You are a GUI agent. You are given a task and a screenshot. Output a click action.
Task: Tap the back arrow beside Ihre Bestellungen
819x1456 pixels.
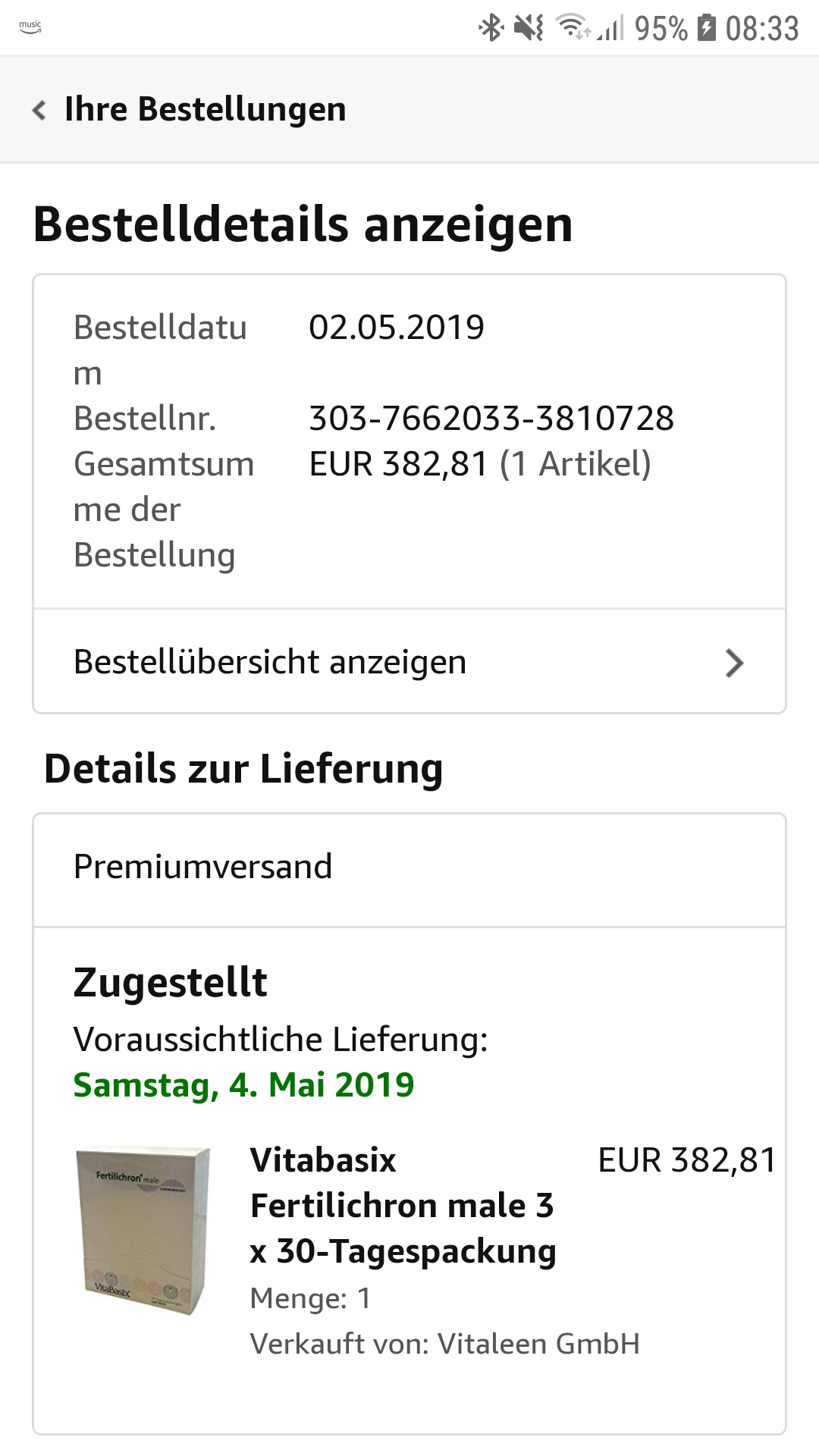[39, 110]
